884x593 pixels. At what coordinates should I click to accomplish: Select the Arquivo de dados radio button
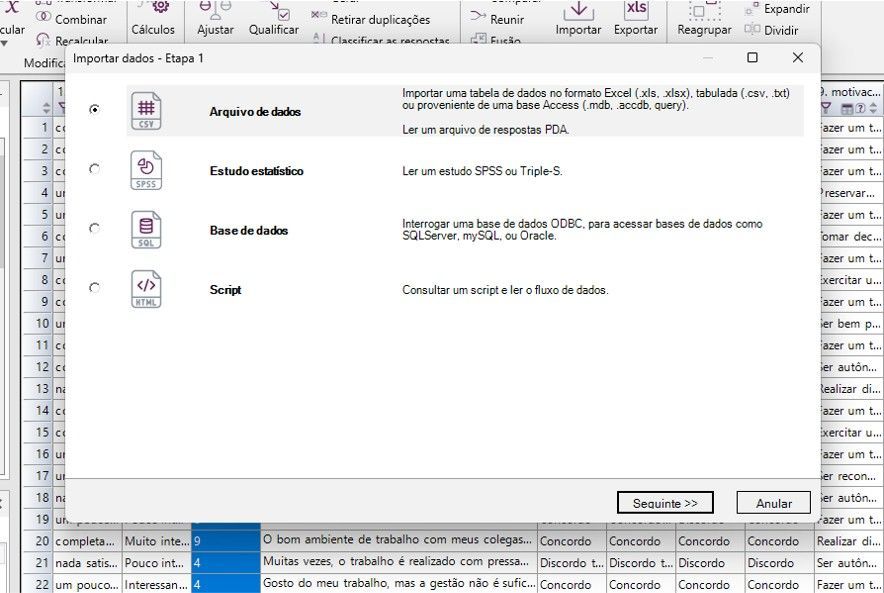point(95,109)
